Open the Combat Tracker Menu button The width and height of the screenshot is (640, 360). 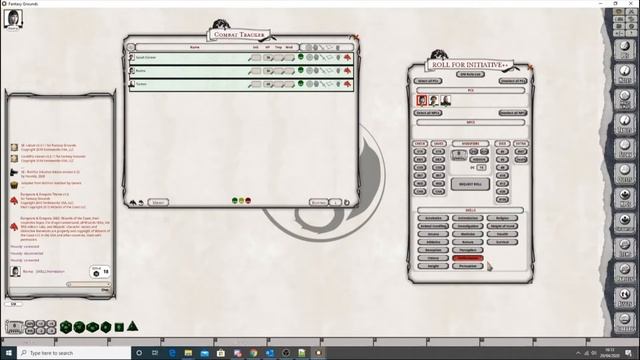pyautogui.click(x=158, y=202)
